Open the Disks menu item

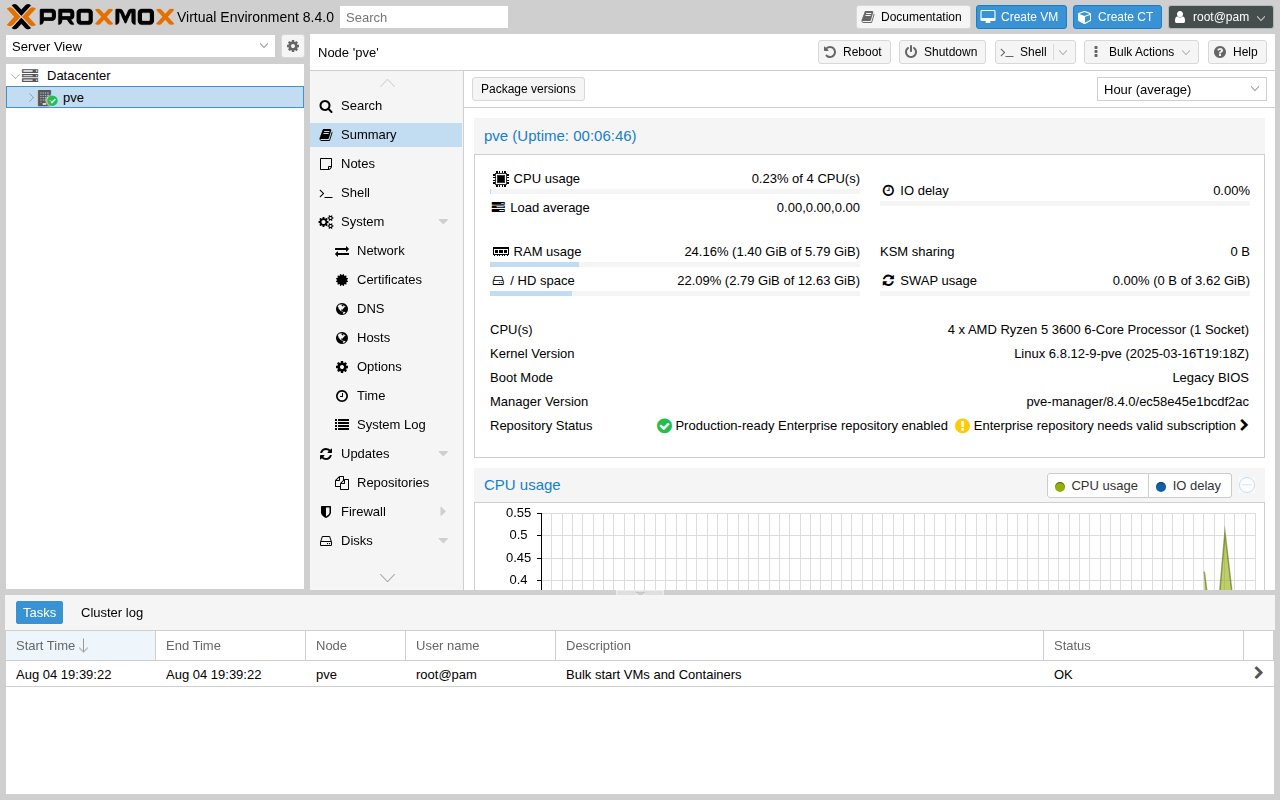pos(386,541)
